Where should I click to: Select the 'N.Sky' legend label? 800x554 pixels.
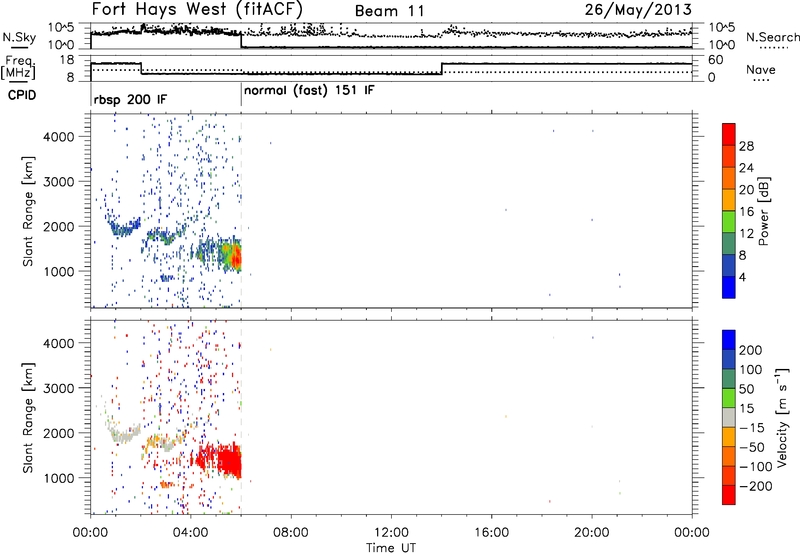coord(19,37)
